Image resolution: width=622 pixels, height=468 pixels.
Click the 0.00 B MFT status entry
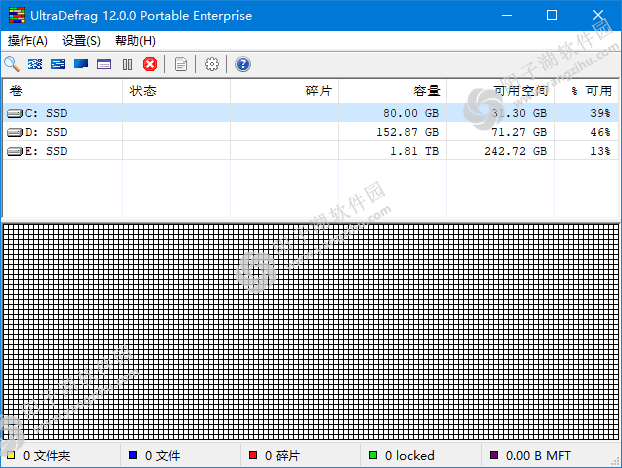[x=538, y=456]
